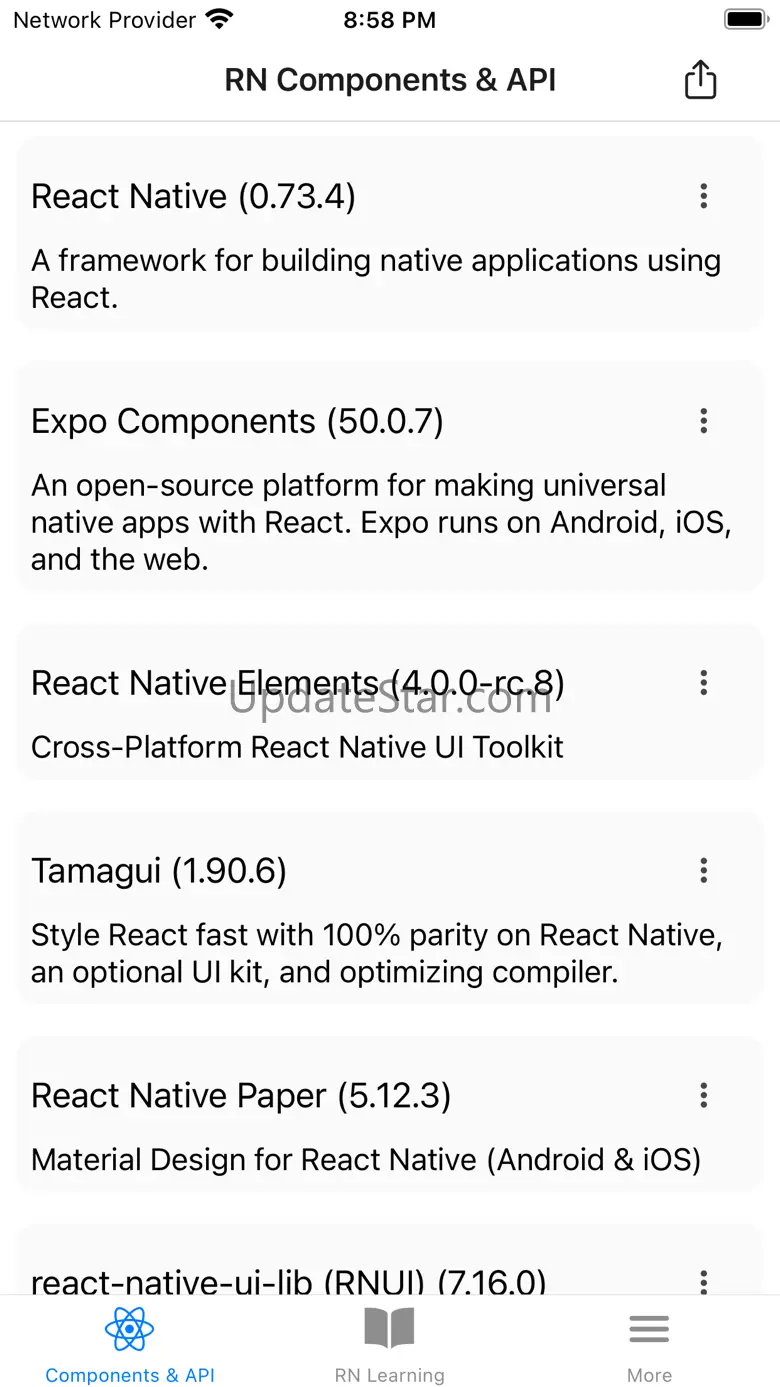Switch to the RN Learning tab label
This screenshot has height=1387, width=780.
(389, 1375)
